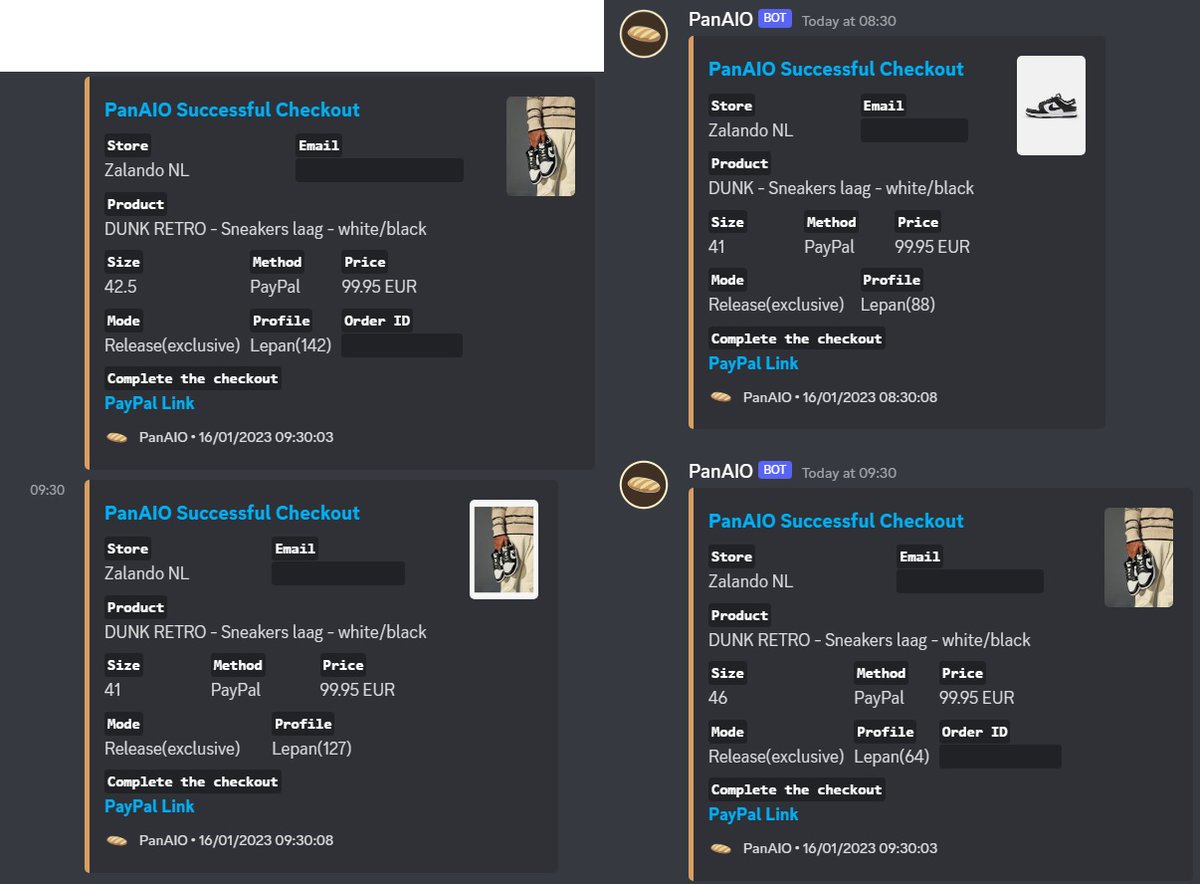Select DUNK RETRO product text in Lepan(64) embed
The width and height of the screenshot is (1200, 884).
coord(870,640)
